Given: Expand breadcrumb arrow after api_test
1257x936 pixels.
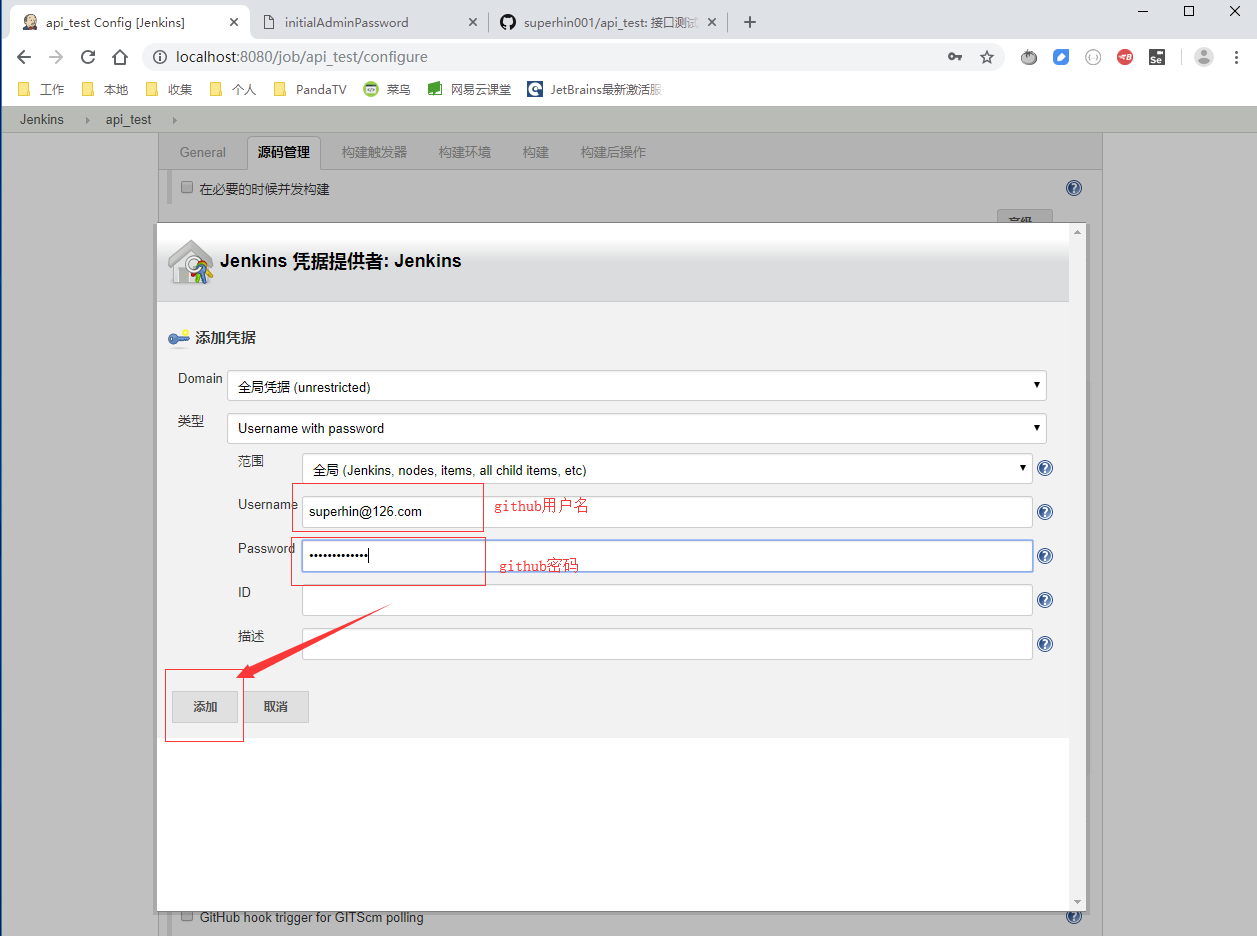Looking at the screenshot, I should (175, 120).
